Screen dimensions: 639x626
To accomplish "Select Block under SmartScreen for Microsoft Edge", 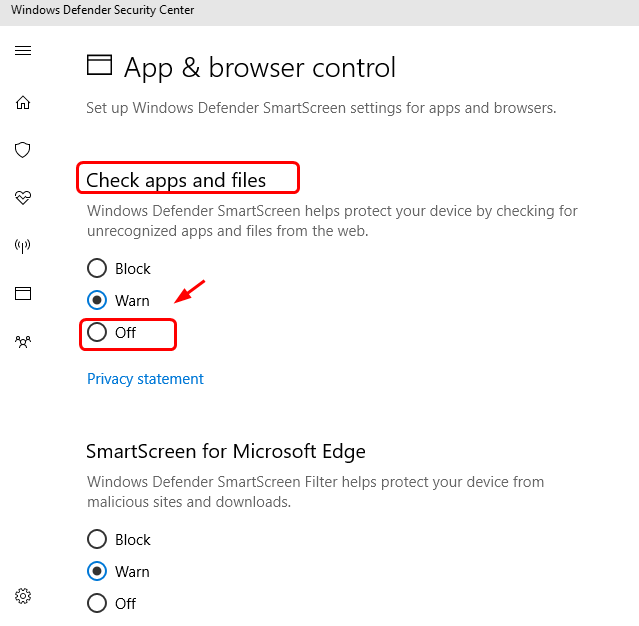I will point(97,539).
